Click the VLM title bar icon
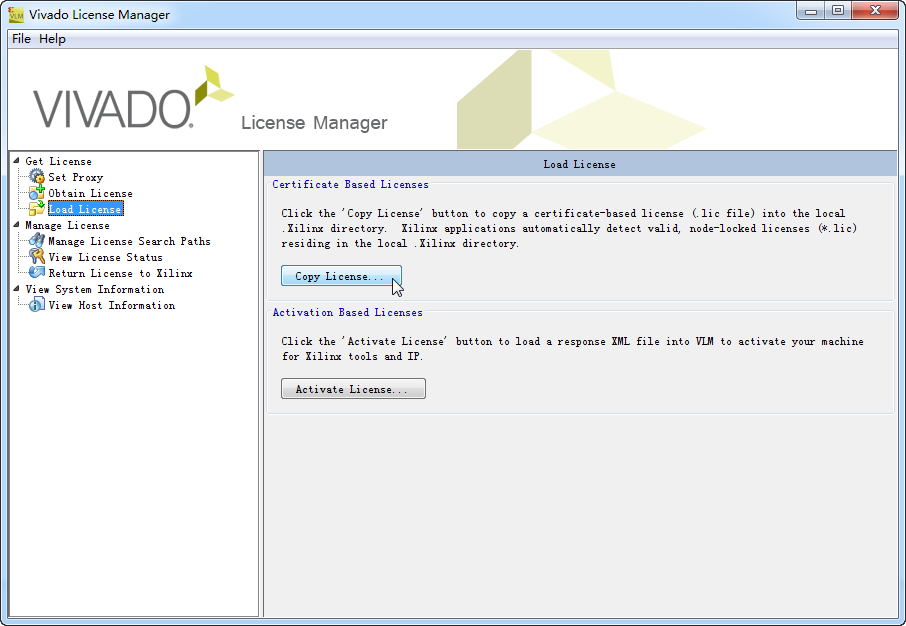This screenshot has height=626, width=906. [x=16, y=15]
